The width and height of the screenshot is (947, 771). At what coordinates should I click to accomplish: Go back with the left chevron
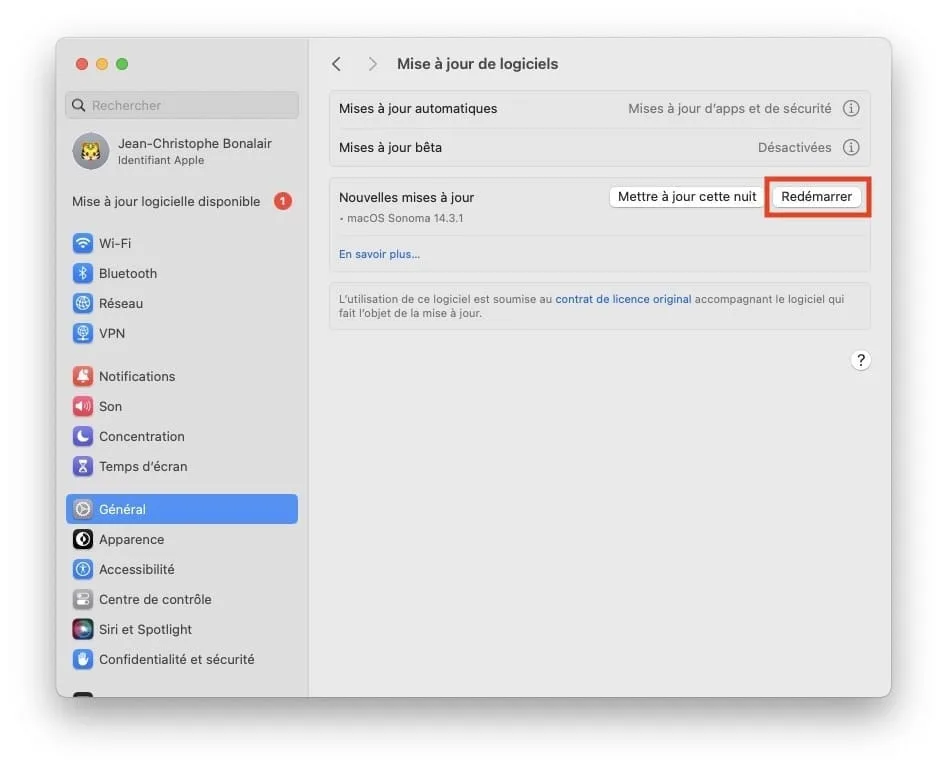(x=337, y=64)
